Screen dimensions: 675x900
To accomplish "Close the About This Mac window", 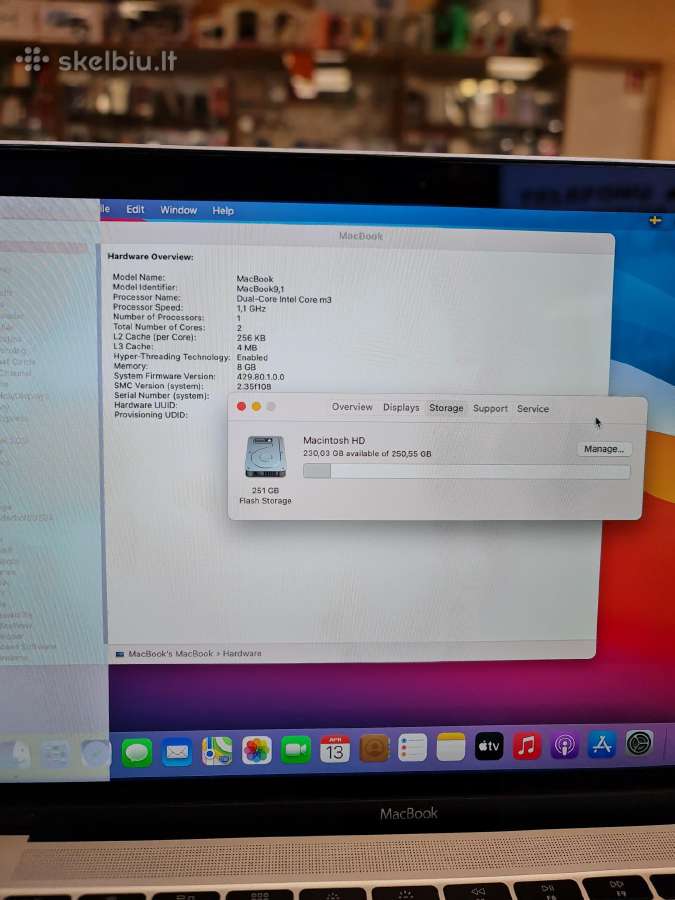I will 241,406.
